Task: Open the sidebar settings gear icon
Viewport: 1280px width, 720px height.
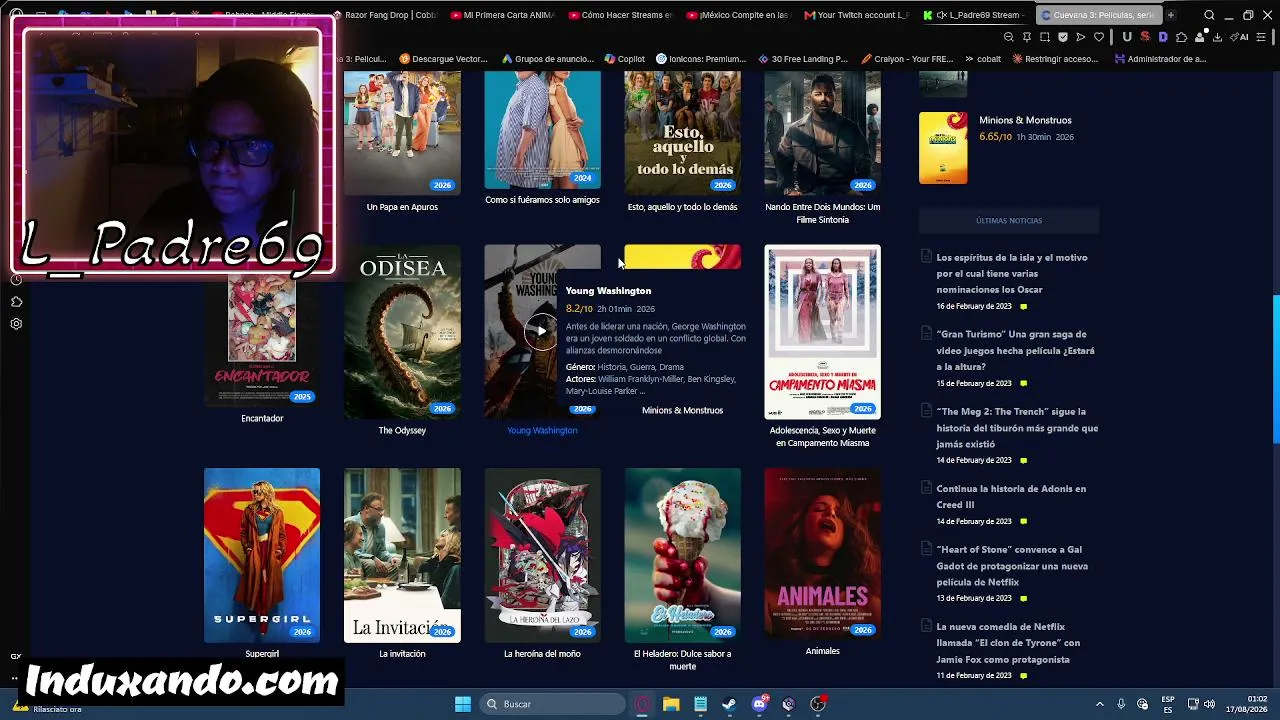Action: pyautogui.click(x=16, y=324)
